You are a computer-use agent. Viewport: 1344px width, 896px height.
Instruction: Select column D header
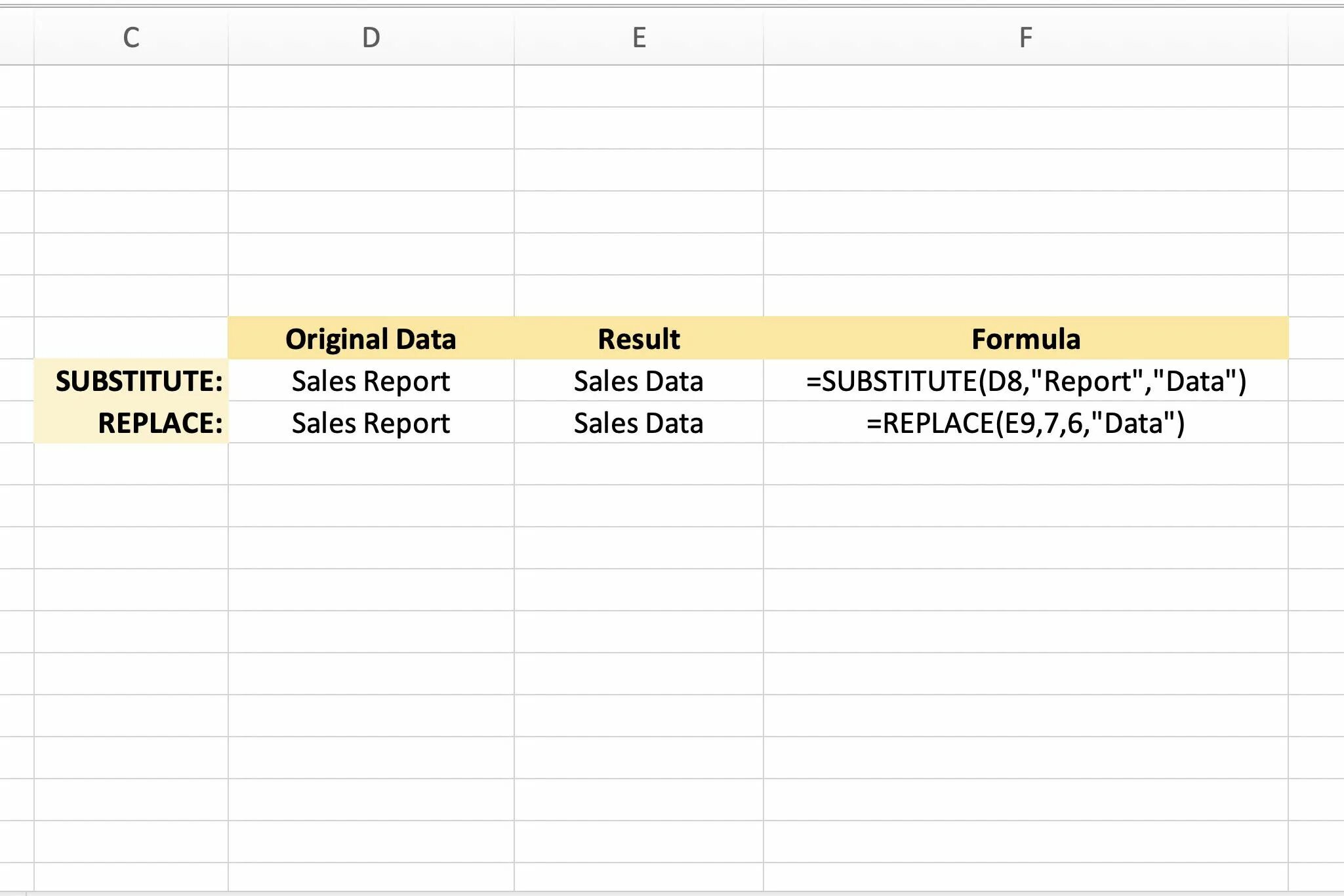[x=371, y=37]
